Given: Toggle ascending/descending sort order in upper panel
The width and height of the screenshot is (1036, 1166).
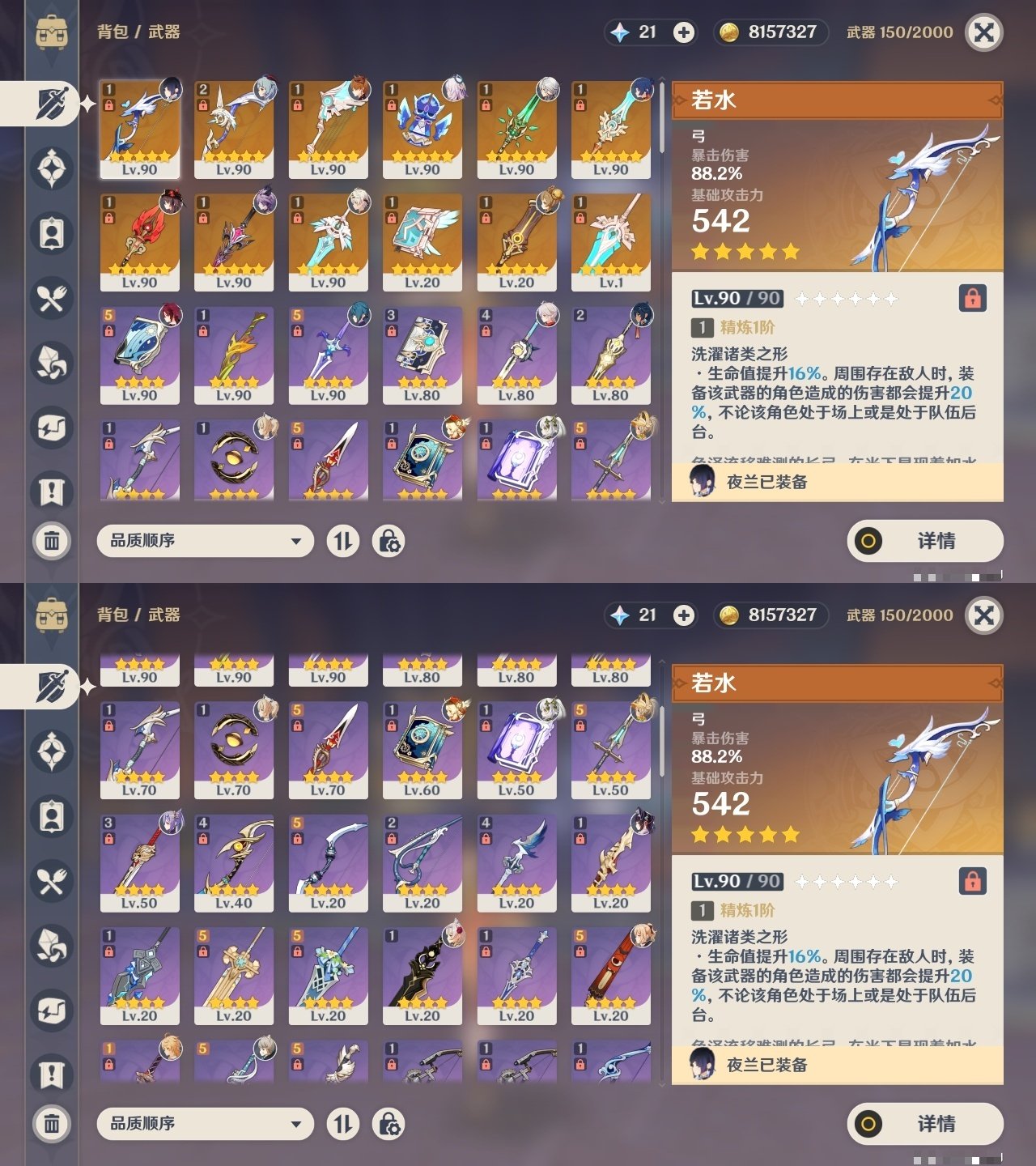Looking at the screenshot, I should (x=343, y=540).
